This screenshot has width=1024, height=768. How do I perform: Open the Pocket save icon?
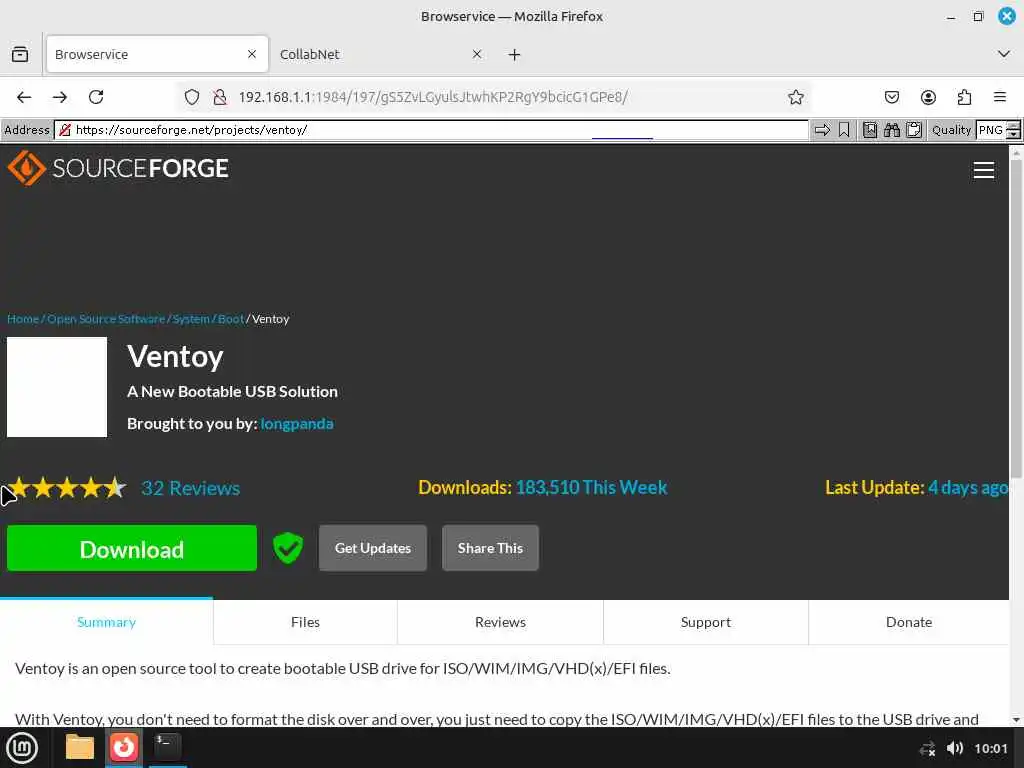pos(891,97)
